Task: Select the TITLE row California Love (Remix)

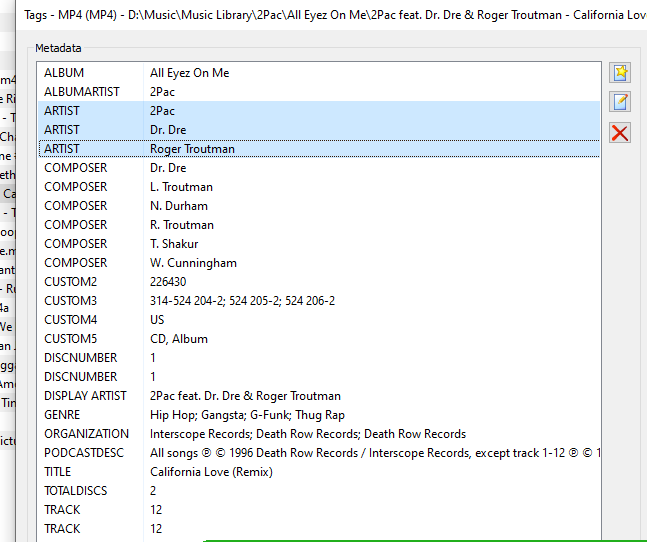Action: (x=319, y=472)
